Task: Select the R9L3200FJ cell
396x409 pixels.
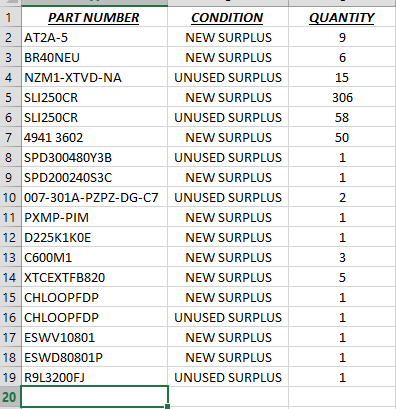Action: point(94,377)
